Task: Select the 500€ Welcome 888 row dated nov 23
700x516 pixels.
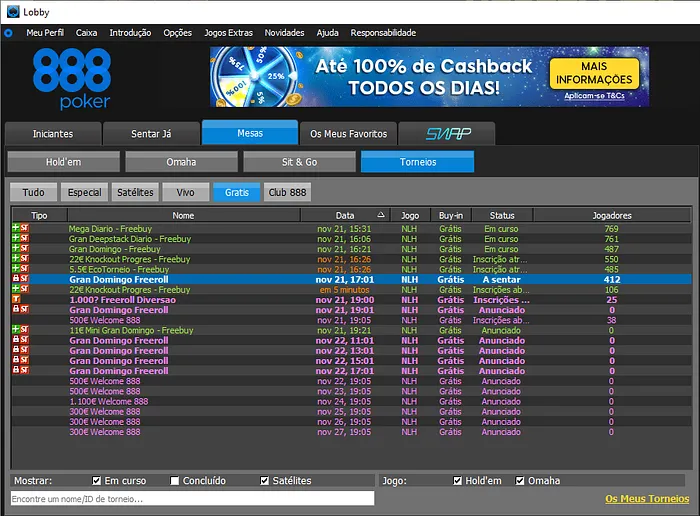Action: point(351,391)
